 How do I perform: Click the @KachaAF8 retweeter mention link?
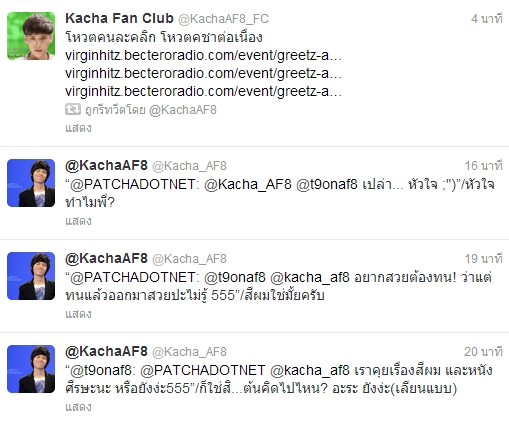pyautogui.click(x=183, y=110)
